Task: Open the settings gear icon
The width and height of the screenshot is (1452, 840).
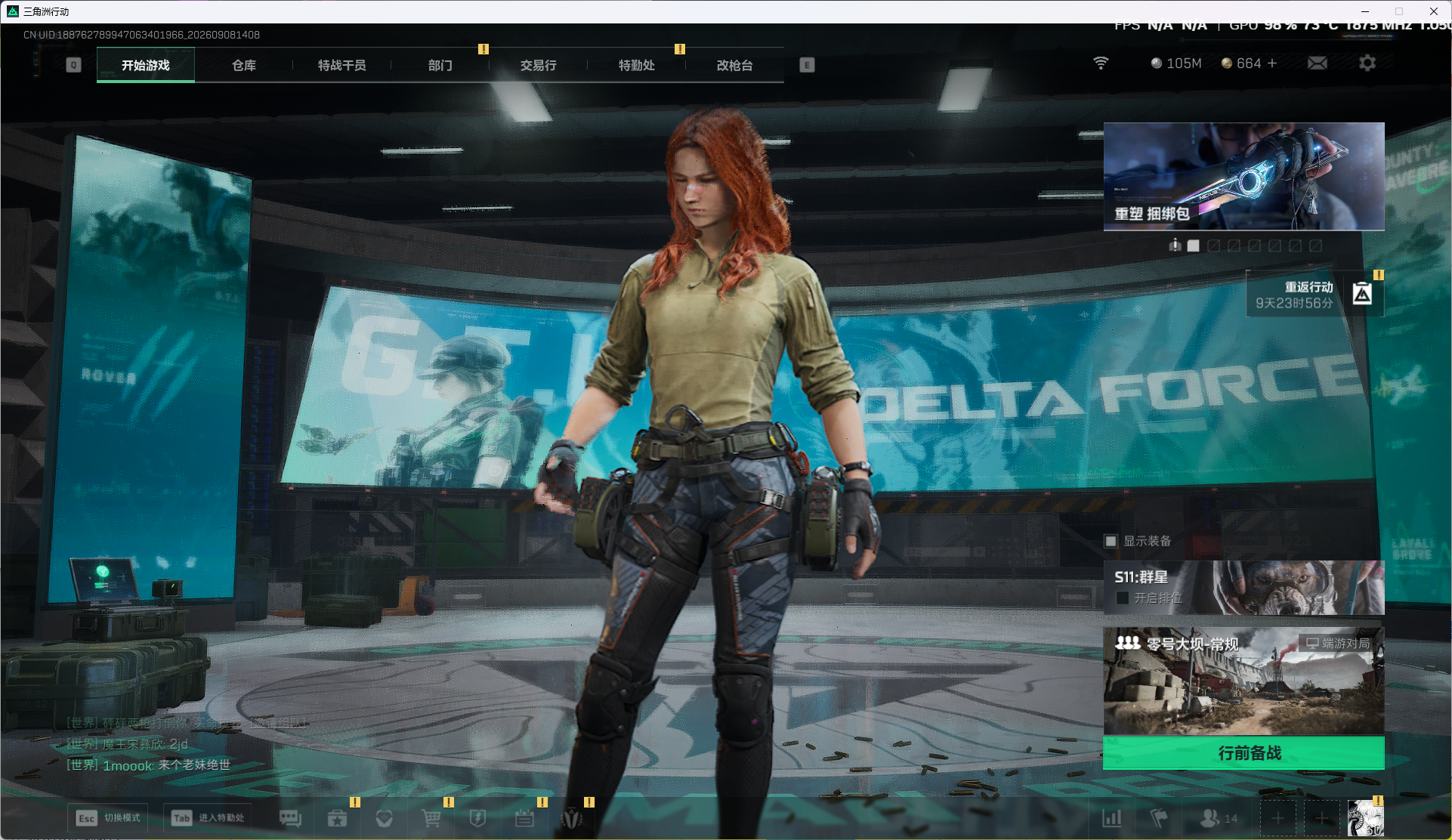Action: point(1367,63)
